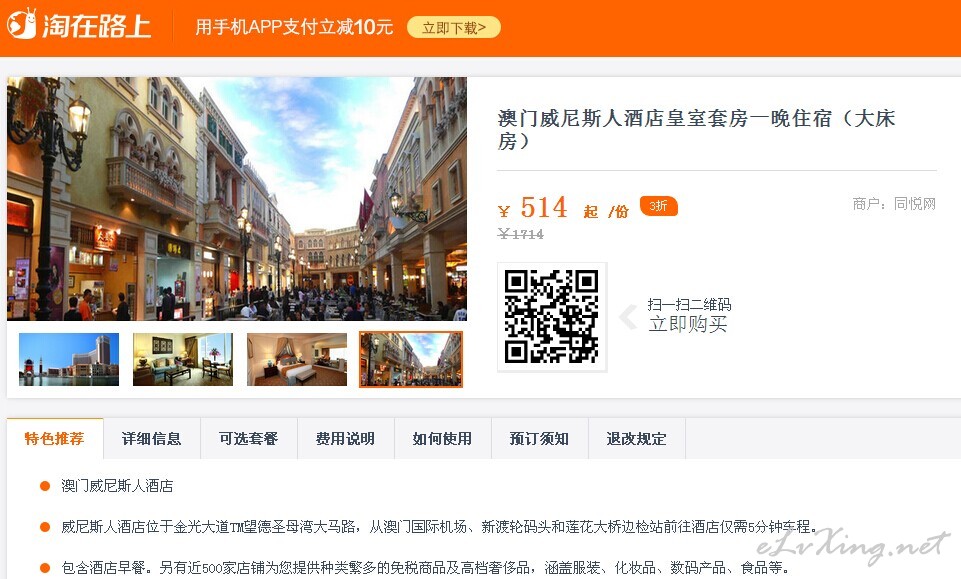Click 用手机APP支付立减10元 promotion text
The width and height of the screenshot is (961, 579).
click(294, 27)
